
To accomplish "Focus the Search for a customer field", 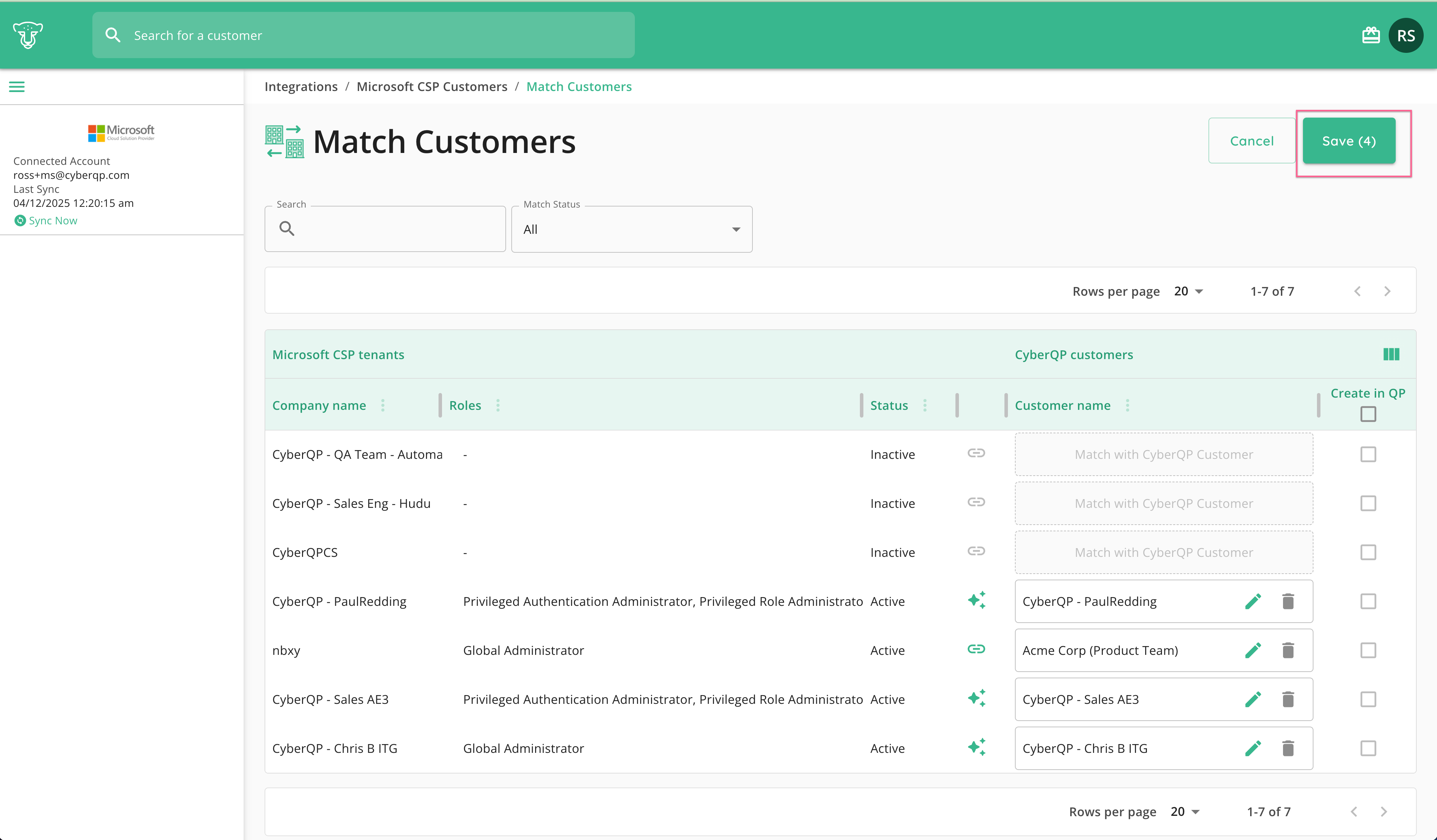I will 363,35.
